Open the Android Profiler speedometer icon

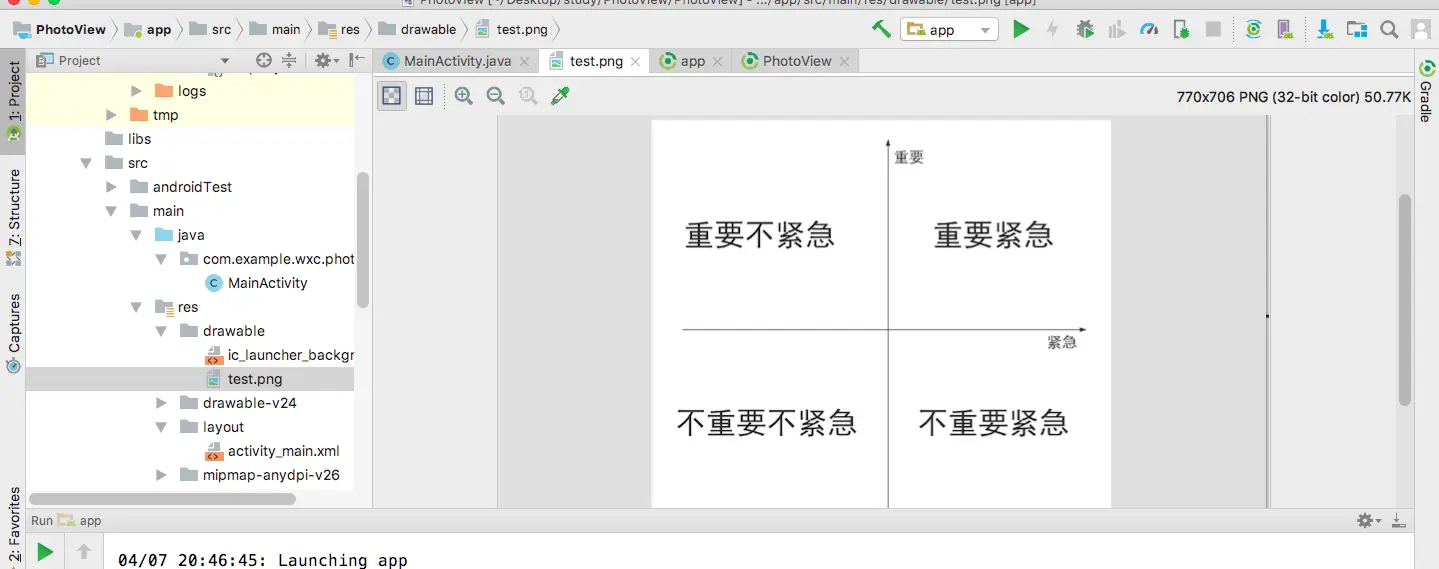1149,30
